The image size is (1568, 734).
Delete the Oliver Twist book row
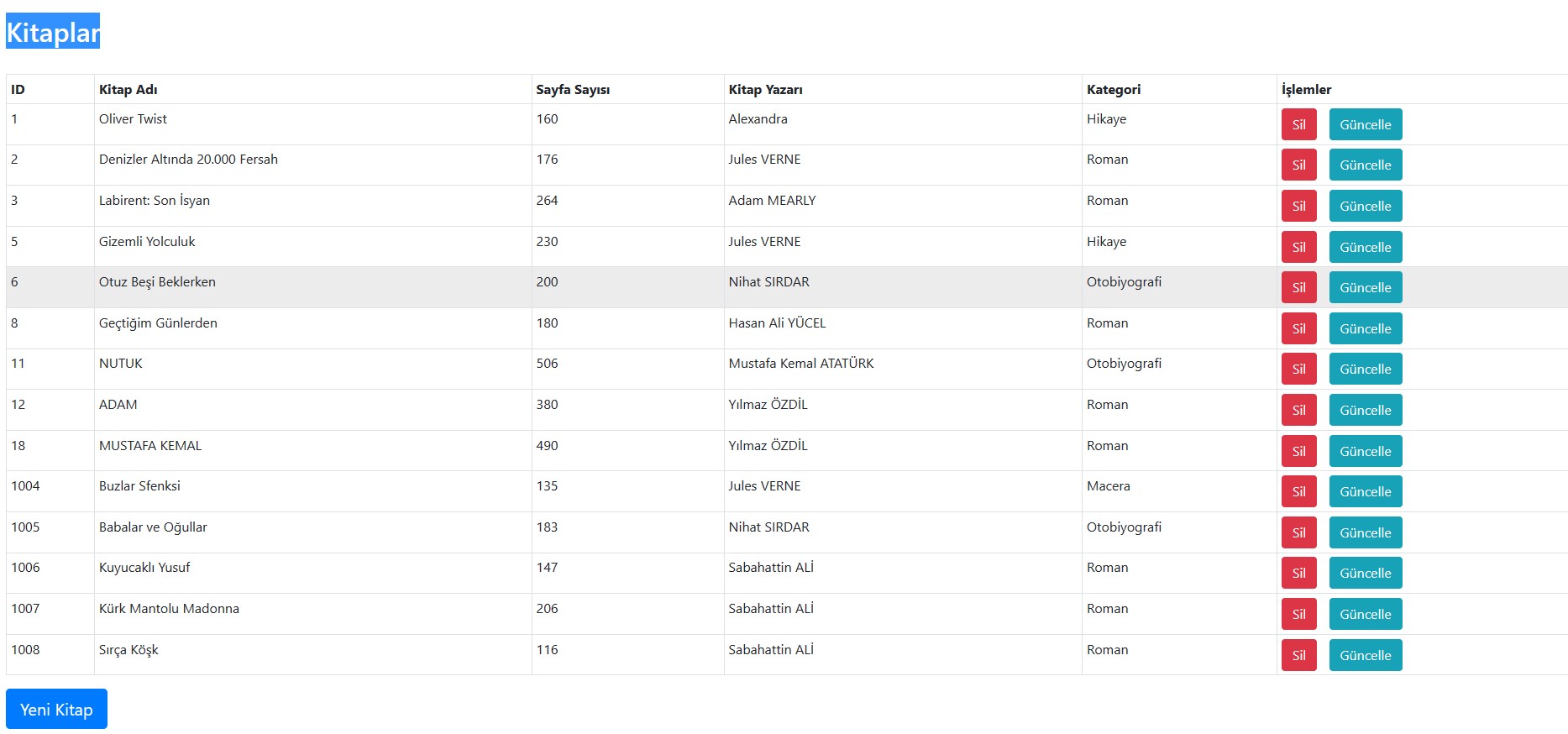(x=1298, y=125)
